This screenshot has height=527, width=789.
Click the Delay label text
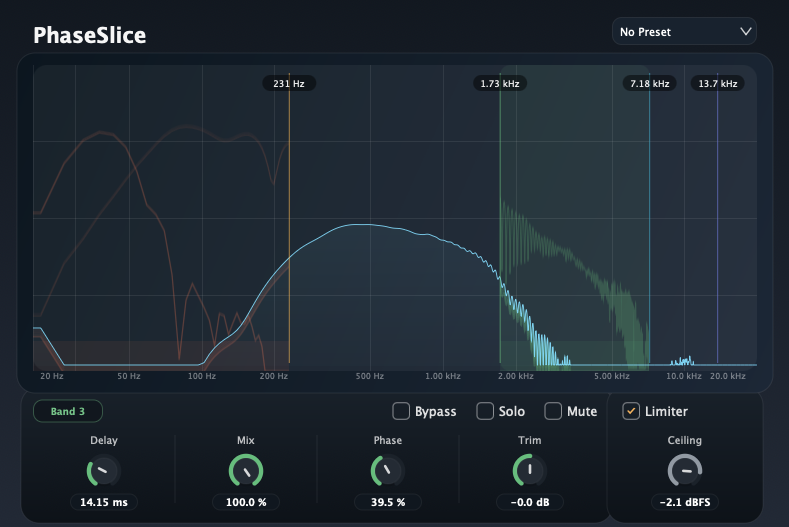104,440
